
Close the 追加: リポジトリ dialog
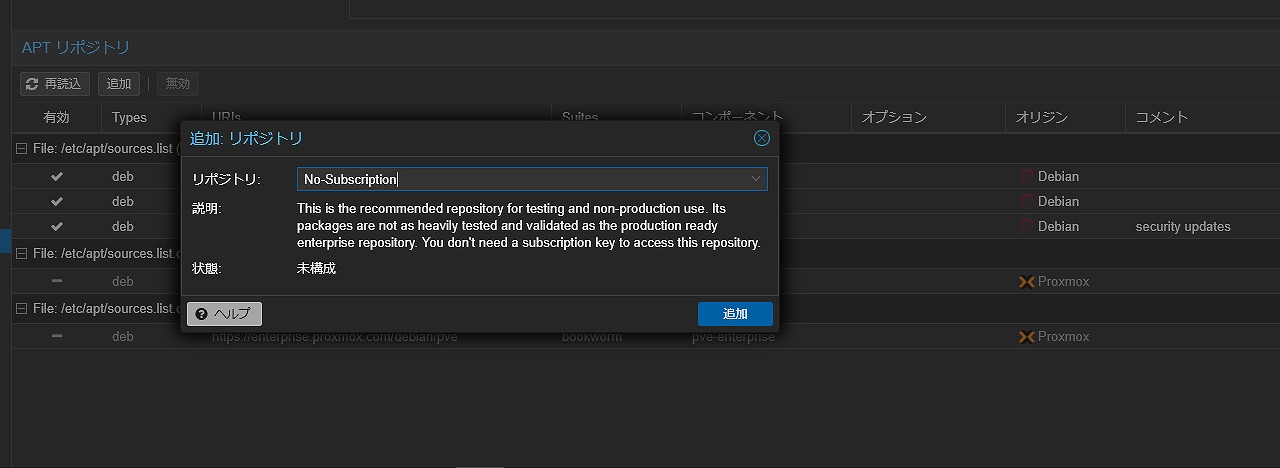(762, 138)
